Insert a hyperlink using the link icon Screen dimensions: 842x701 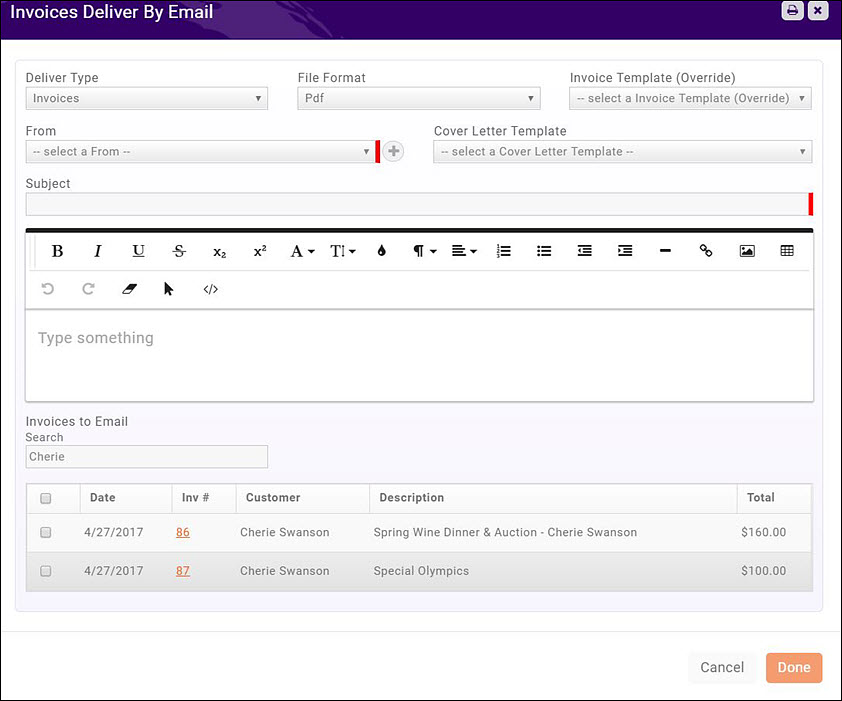coord(705,251)
